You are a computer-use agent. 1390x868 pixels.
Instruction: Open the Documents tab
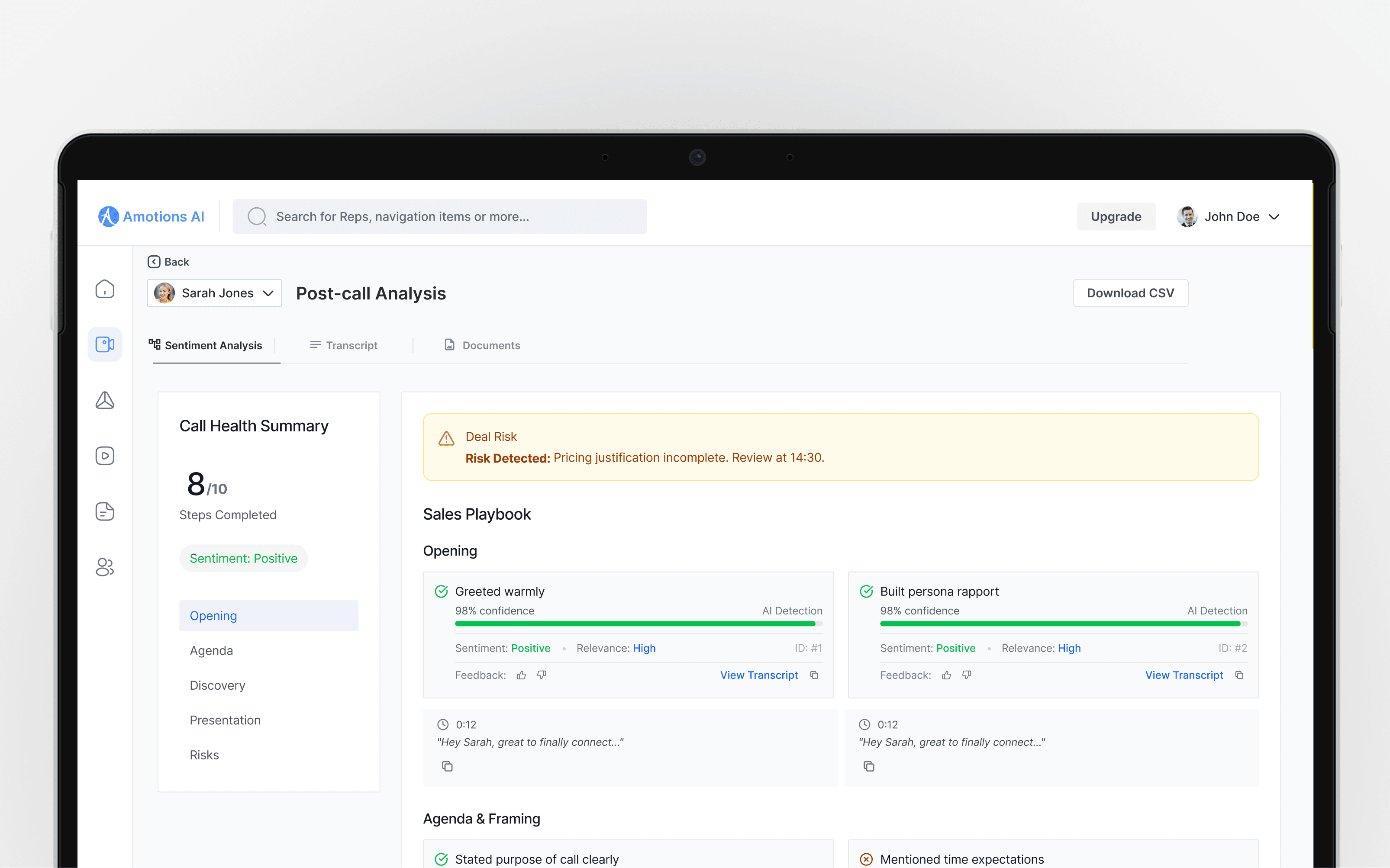482,345
